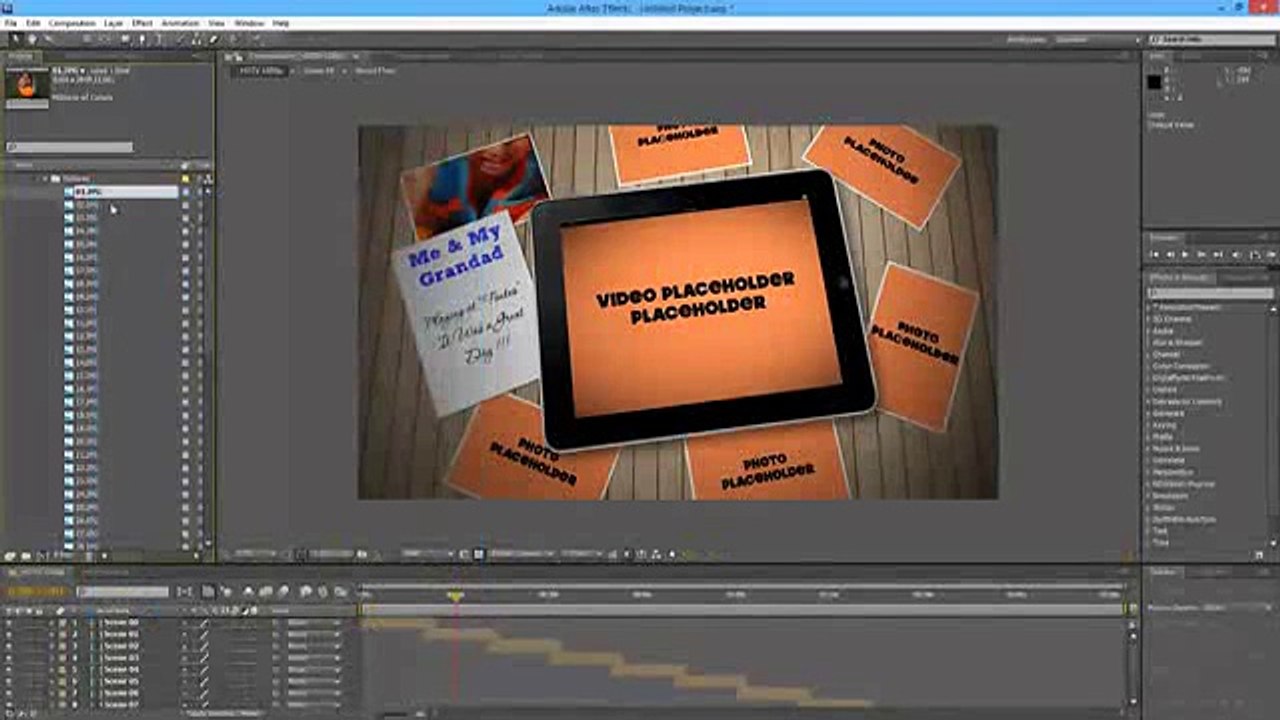Toggle Live Update icon in timeline
Screen dimensions: 1280x720
tap(208, 592)
